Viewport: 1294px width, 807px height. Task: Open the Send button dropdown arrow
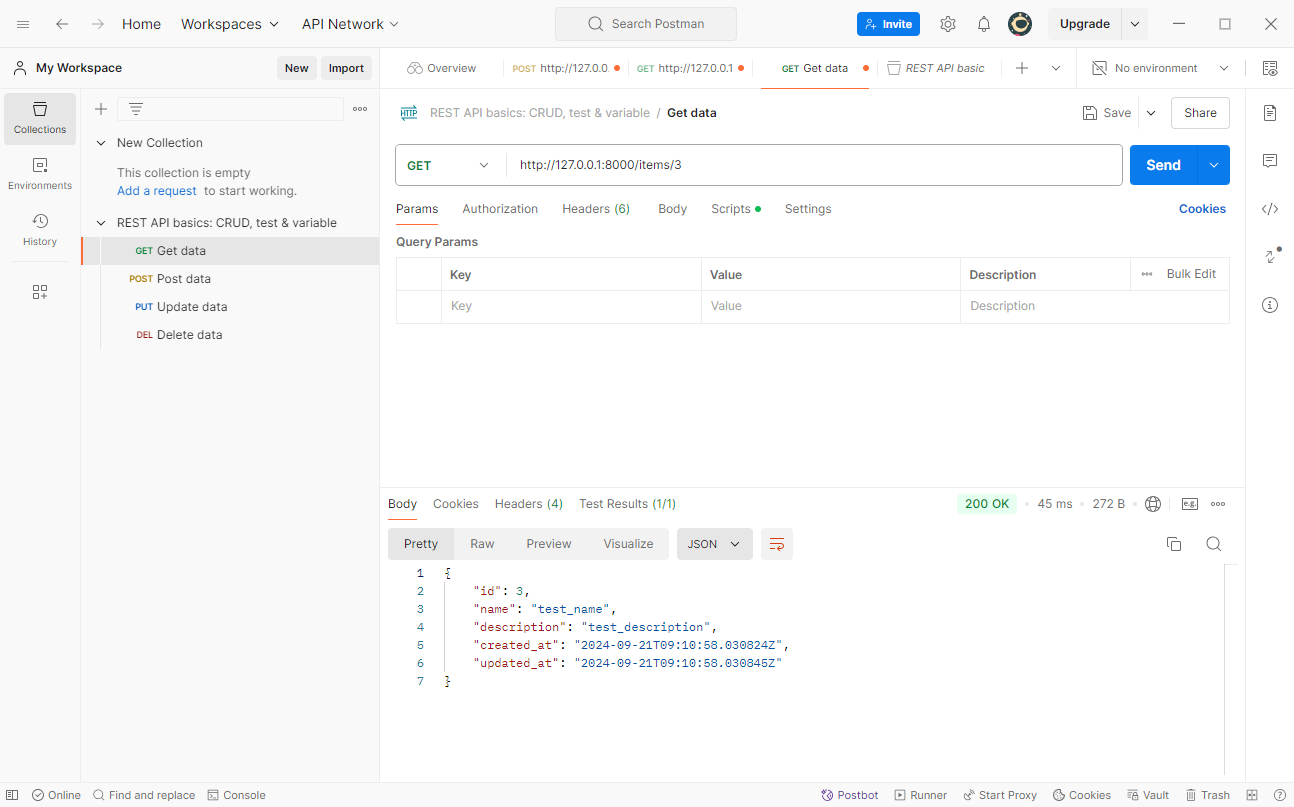pyautogui.click(x=1214, y=165)
